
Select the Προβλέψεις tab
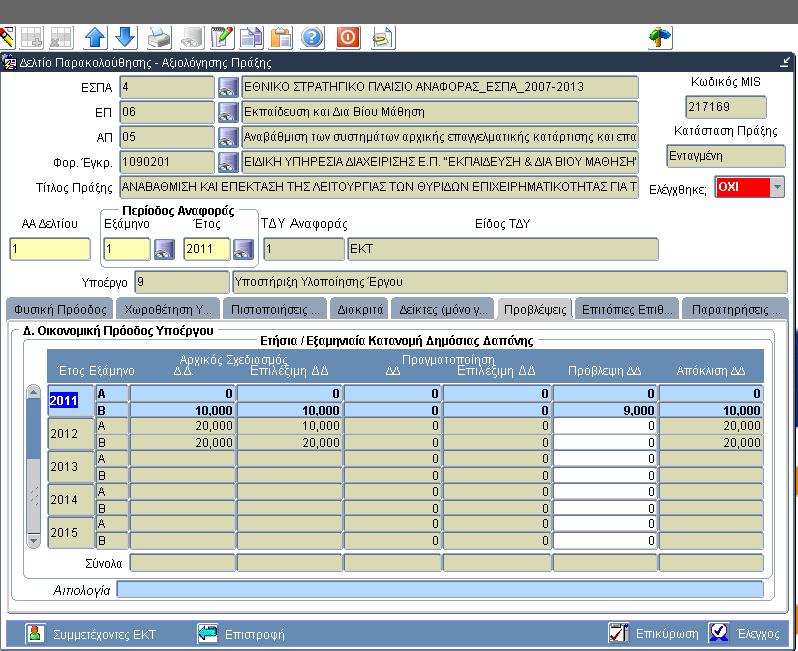click(x=535, y=309)
